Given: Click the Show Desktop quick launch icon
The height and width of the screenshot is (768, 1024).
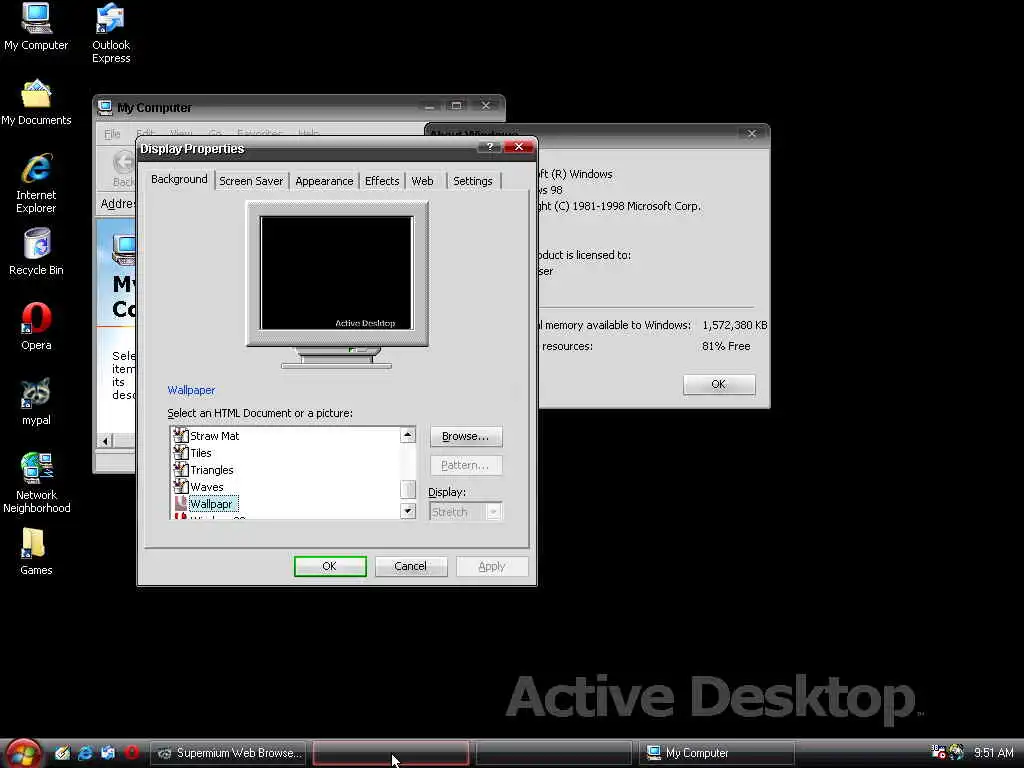Looking at the screenshot, I should (x=63, y=753).
